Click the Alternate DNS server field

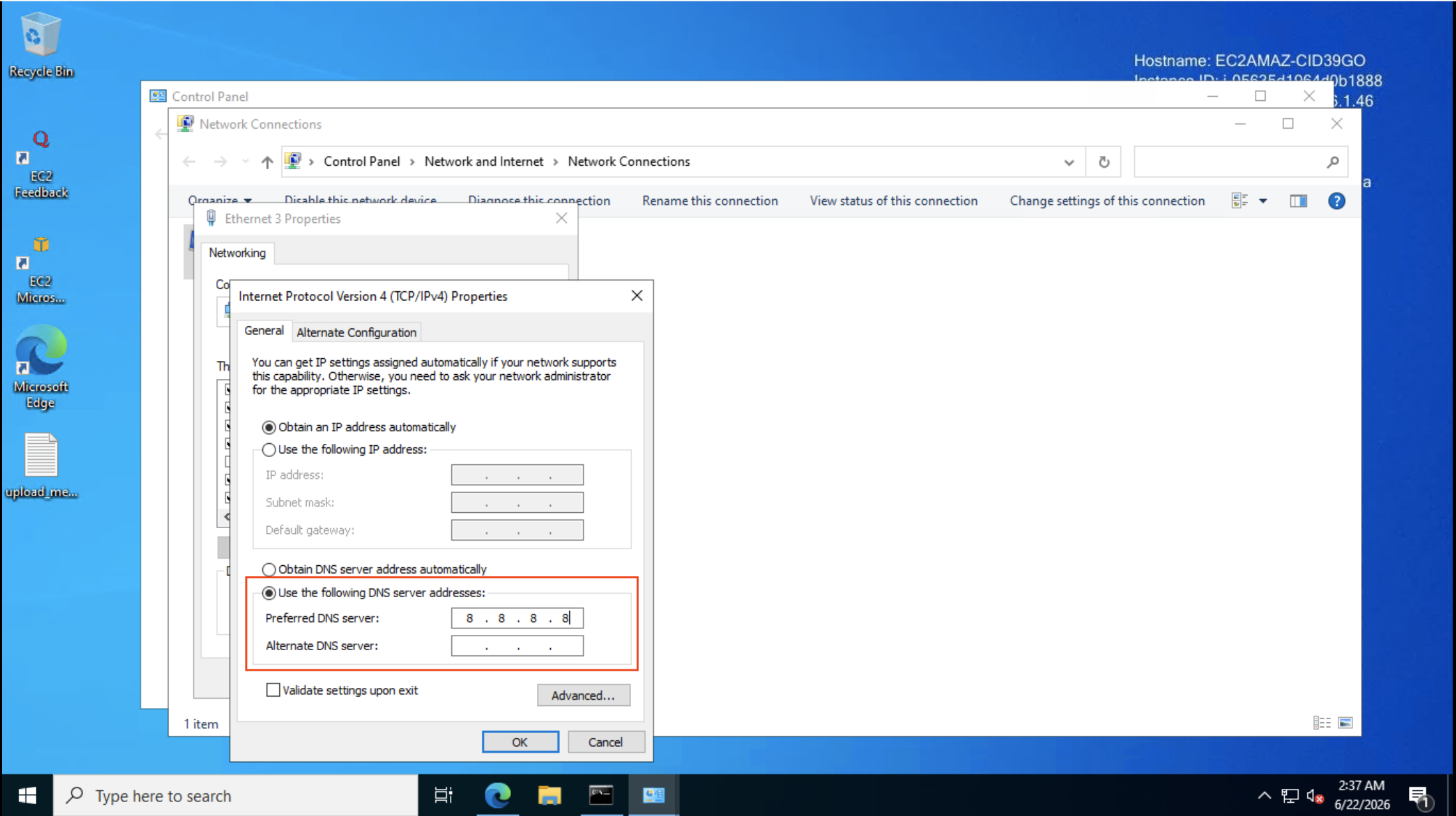[517, 646]
